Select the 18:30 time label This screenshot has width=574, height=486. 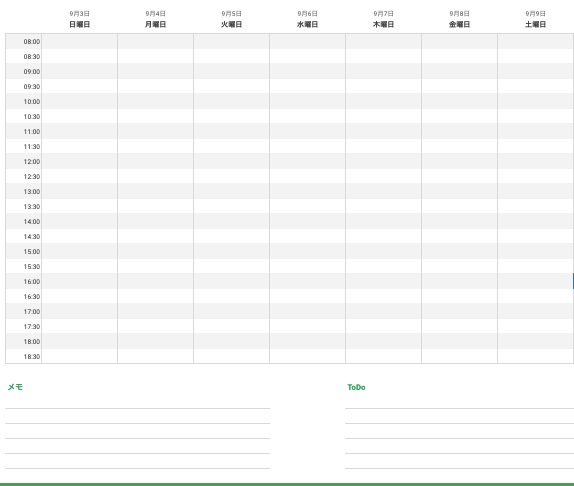[x=32, y=357]
